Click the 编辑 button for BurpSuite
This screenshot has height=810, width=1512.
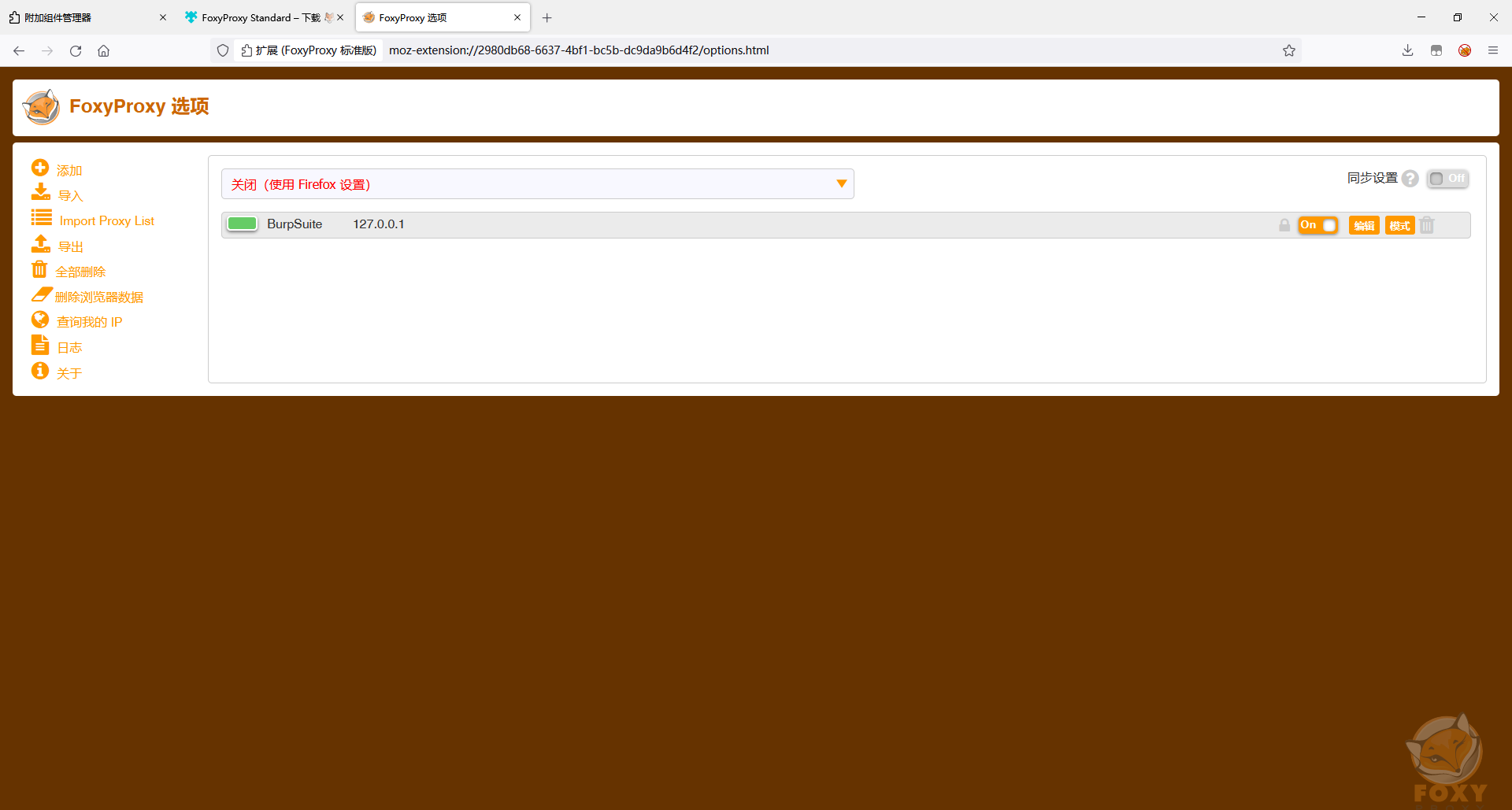coord(1364,226)
